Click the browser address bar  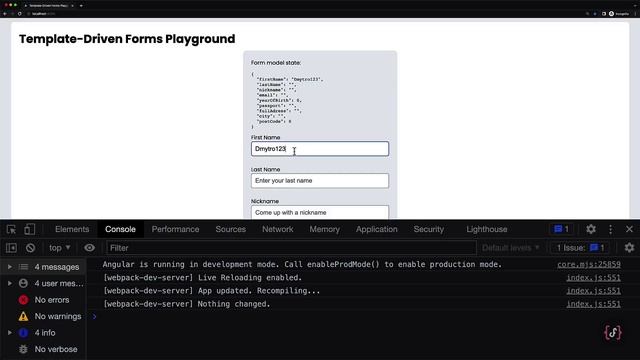tap(302, 13)
